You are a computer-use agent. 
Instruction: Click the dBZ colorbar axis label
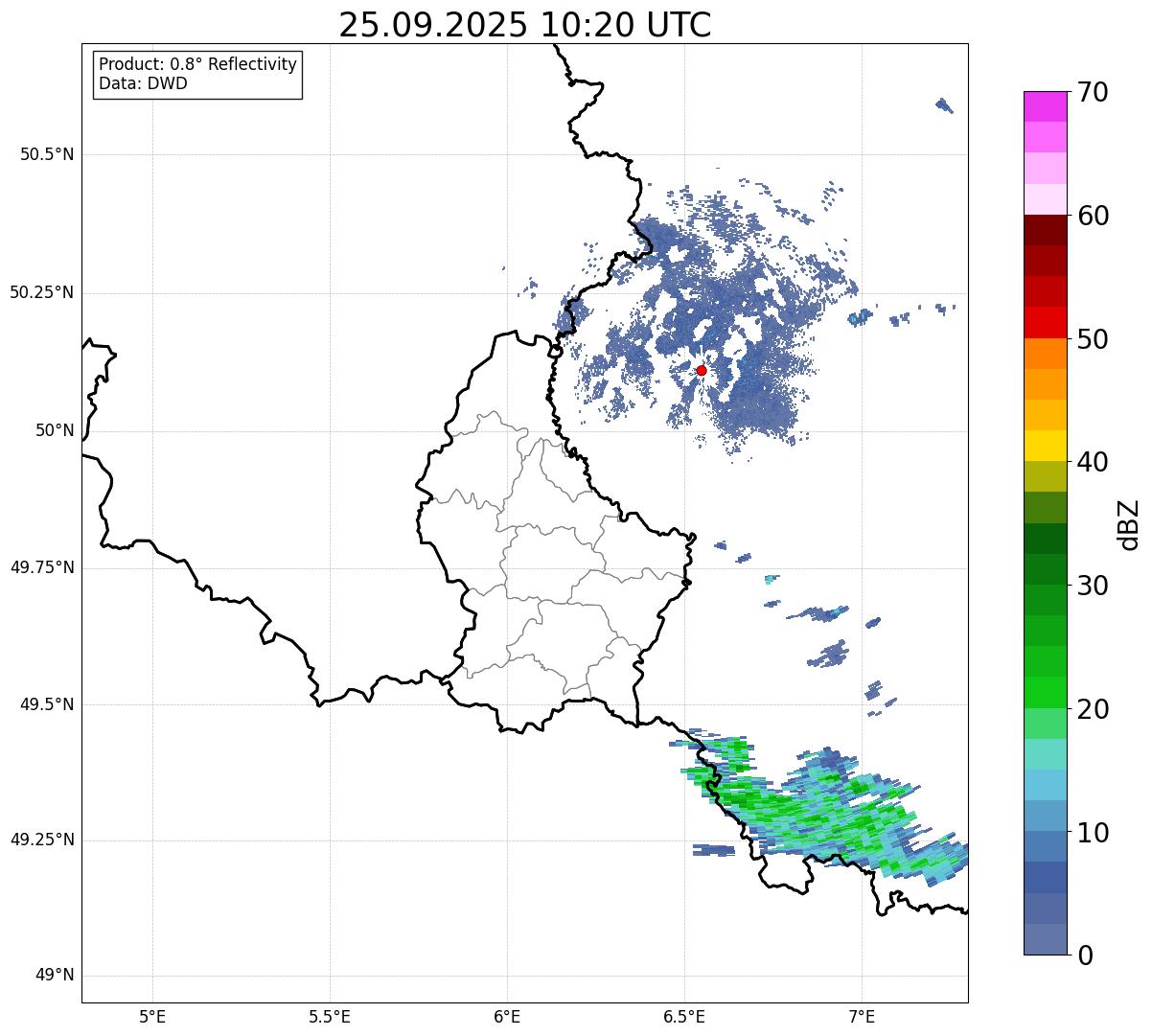pos(1129,524)
